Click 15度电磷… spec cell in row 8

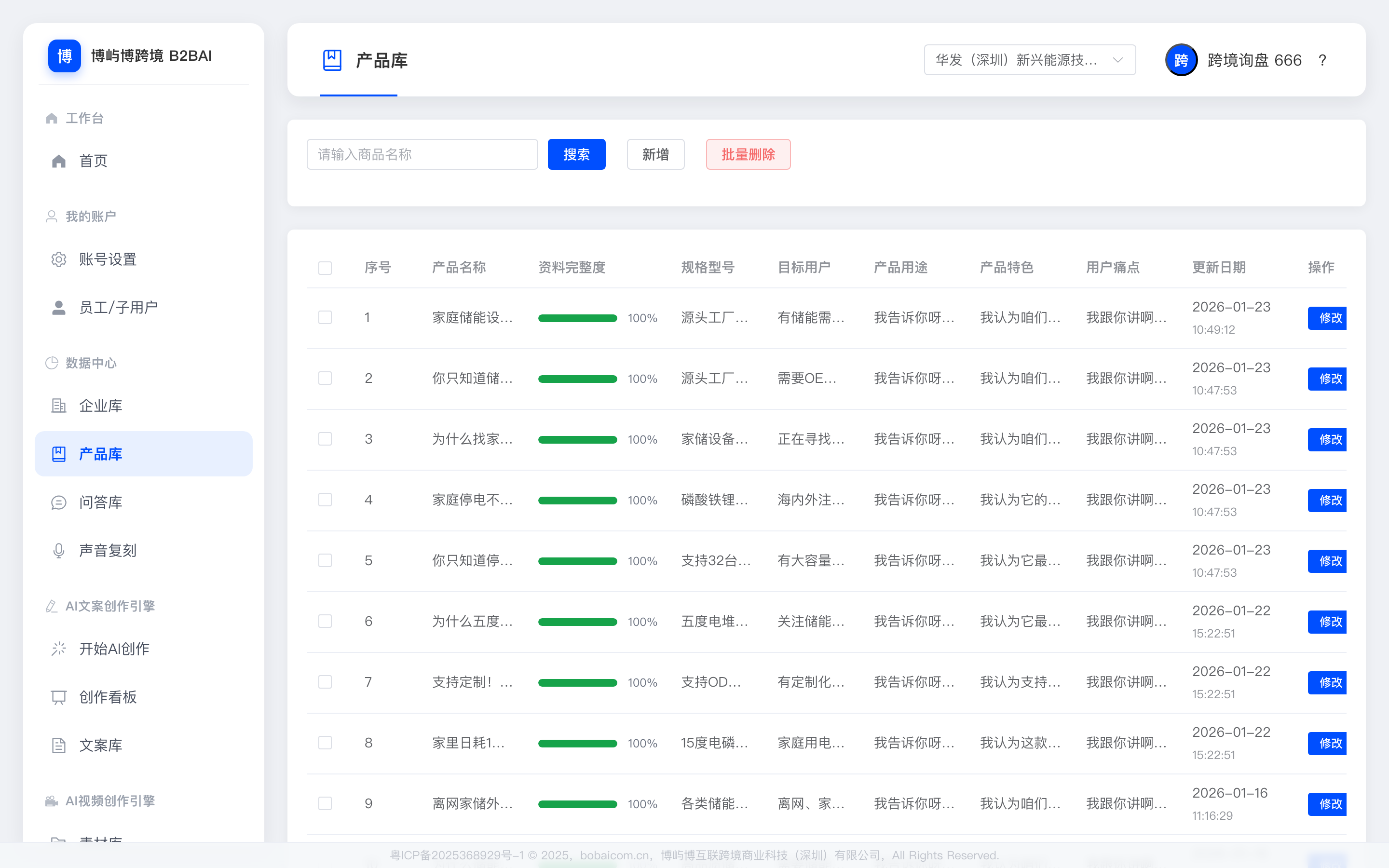point(714,743)
